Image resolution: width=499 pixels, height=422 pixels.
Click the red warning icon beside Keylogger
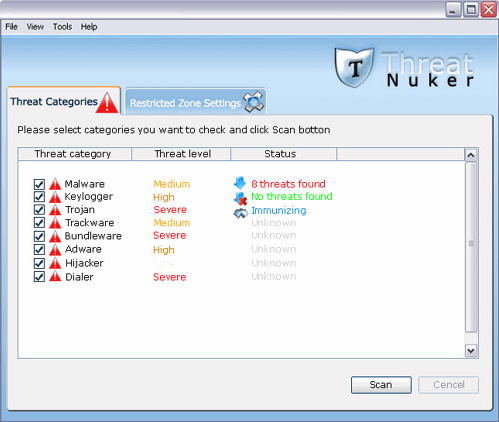[x=55, y=197]
